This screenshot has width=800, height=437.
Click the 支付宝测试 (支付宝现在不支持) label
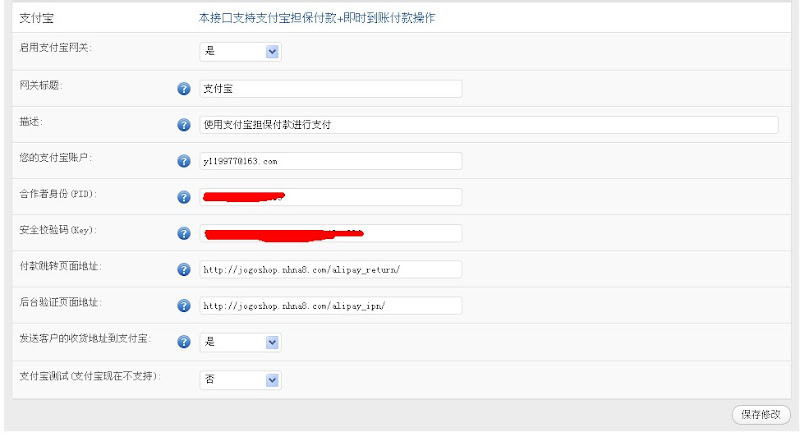[90, 376]
